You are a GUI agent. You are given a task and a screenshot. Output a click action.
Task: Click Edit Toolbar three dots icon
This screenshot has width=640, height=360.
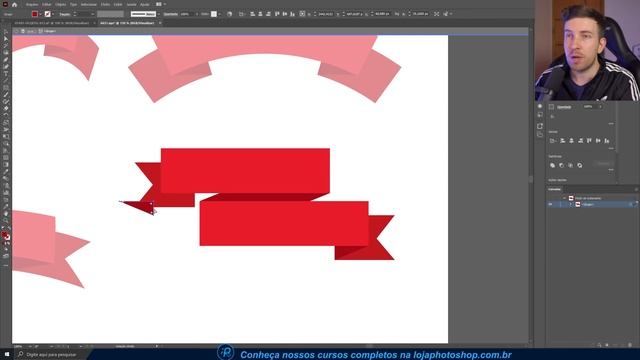coord(6,265)
